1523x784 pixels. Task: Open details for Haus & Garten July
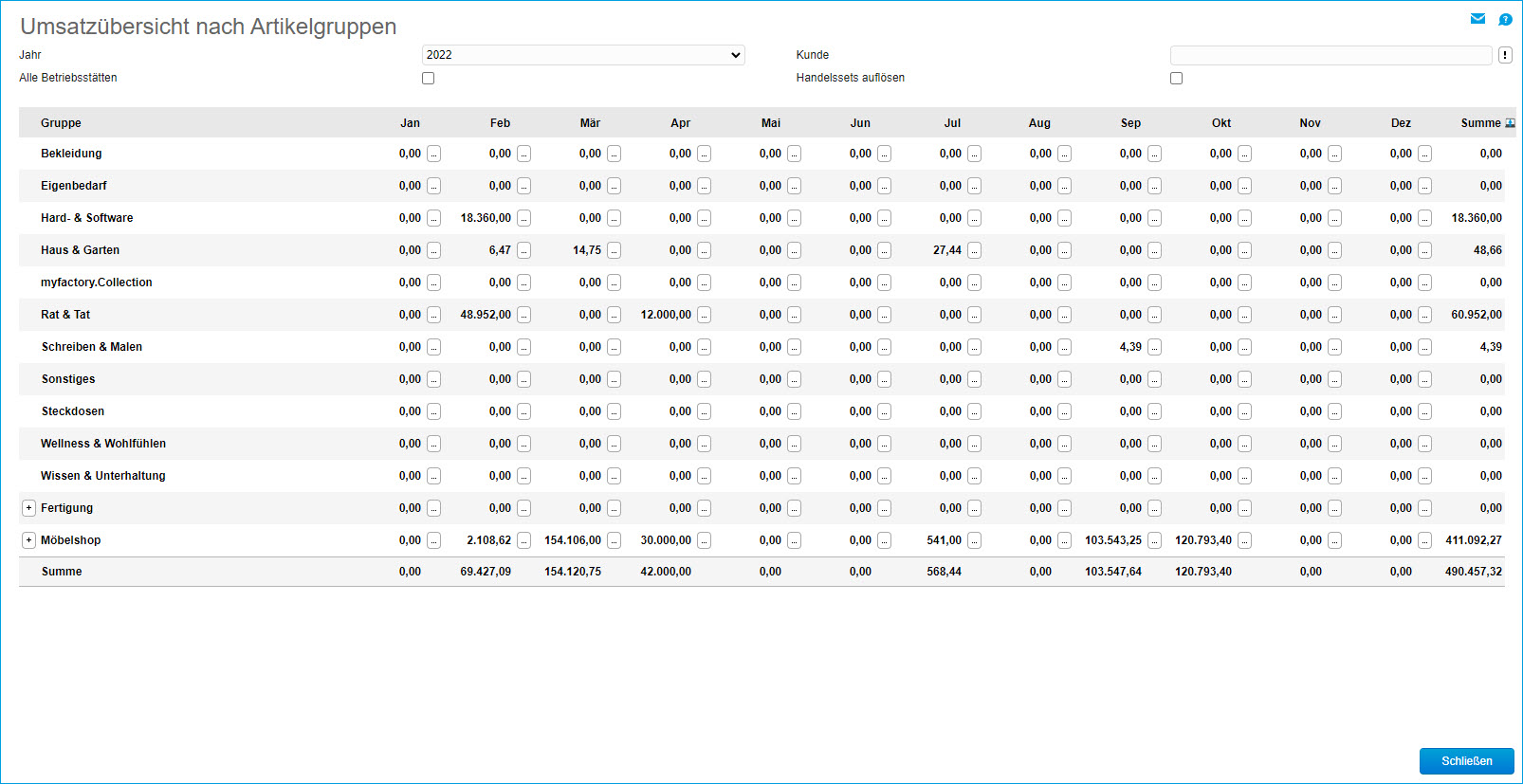pos(974,250)
